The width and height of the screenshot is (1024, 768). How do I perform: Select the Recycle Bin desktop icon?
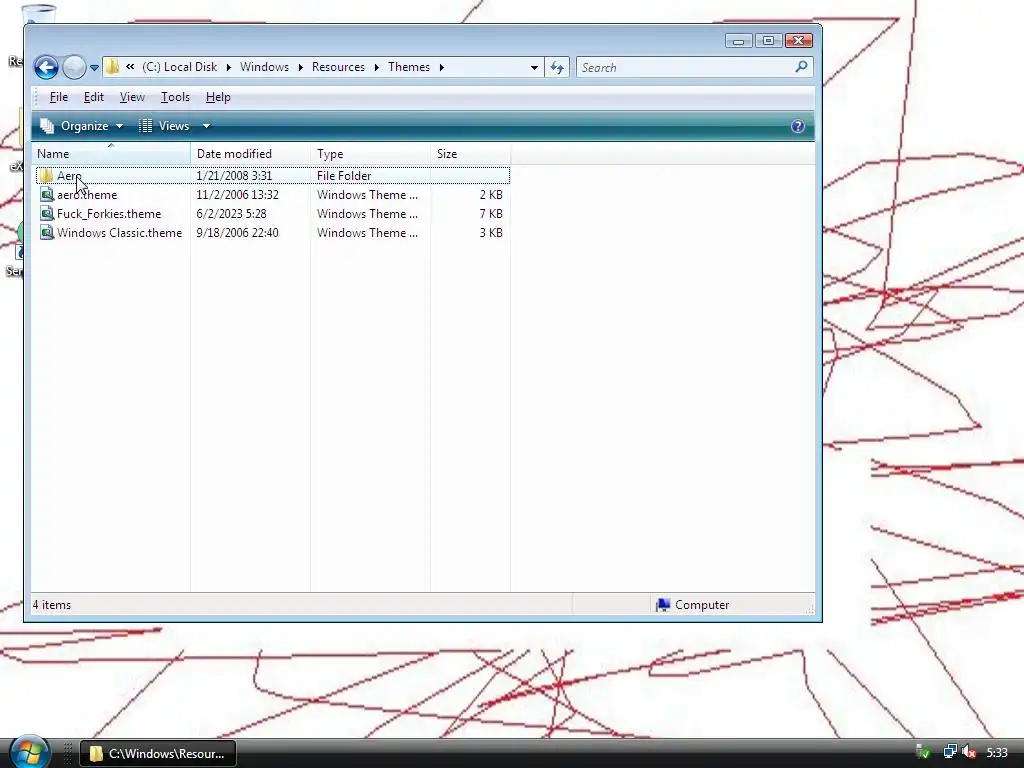[38, 13]
